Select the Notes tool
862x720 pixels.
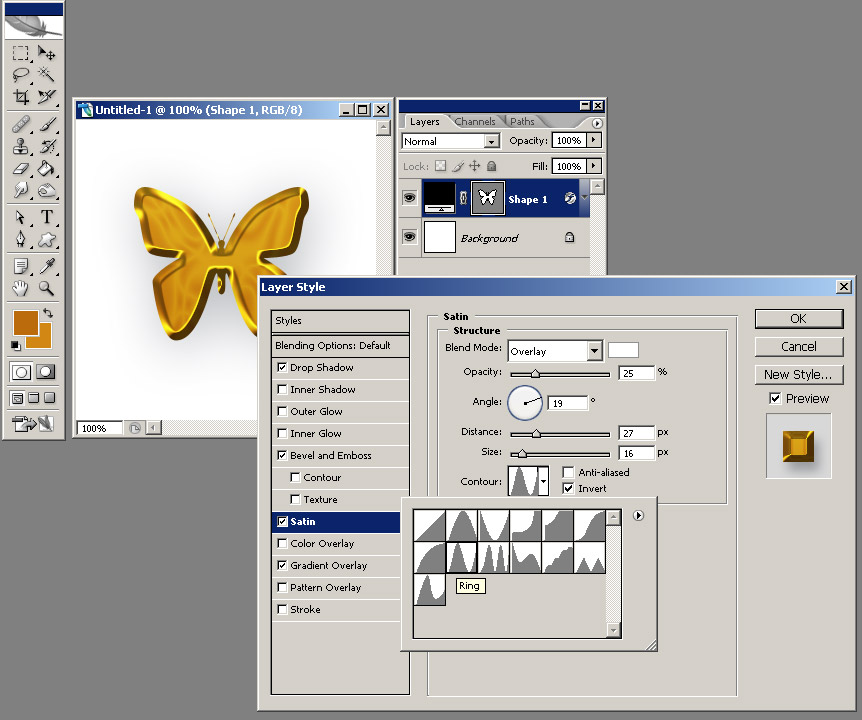coord(20,267)
